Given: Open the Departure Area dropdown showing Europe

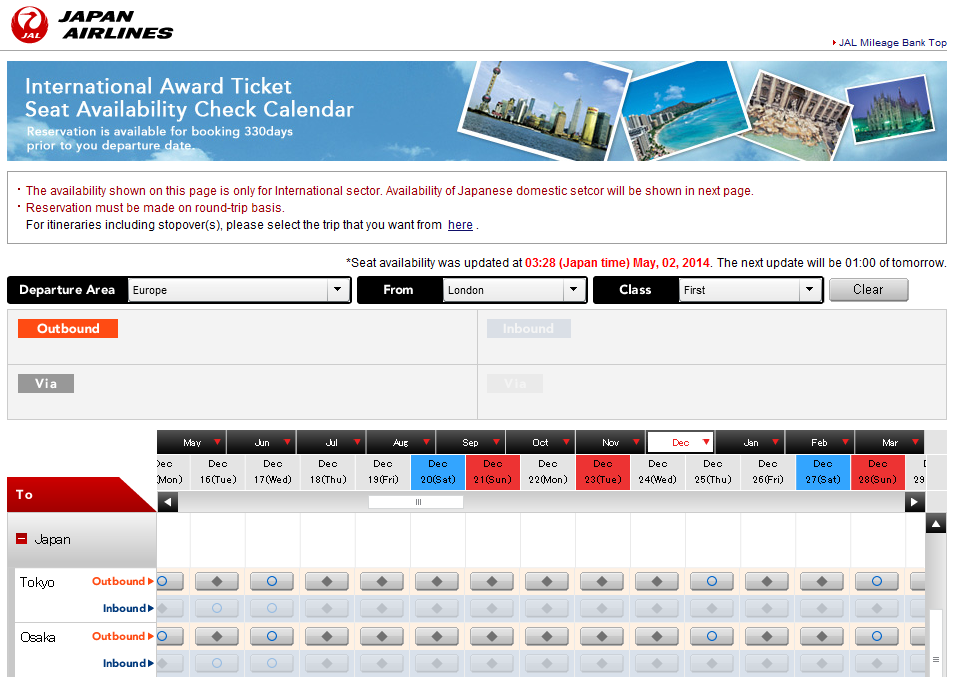Looking at the screenshot, I should pyautogui.click(x=239, y=290).
